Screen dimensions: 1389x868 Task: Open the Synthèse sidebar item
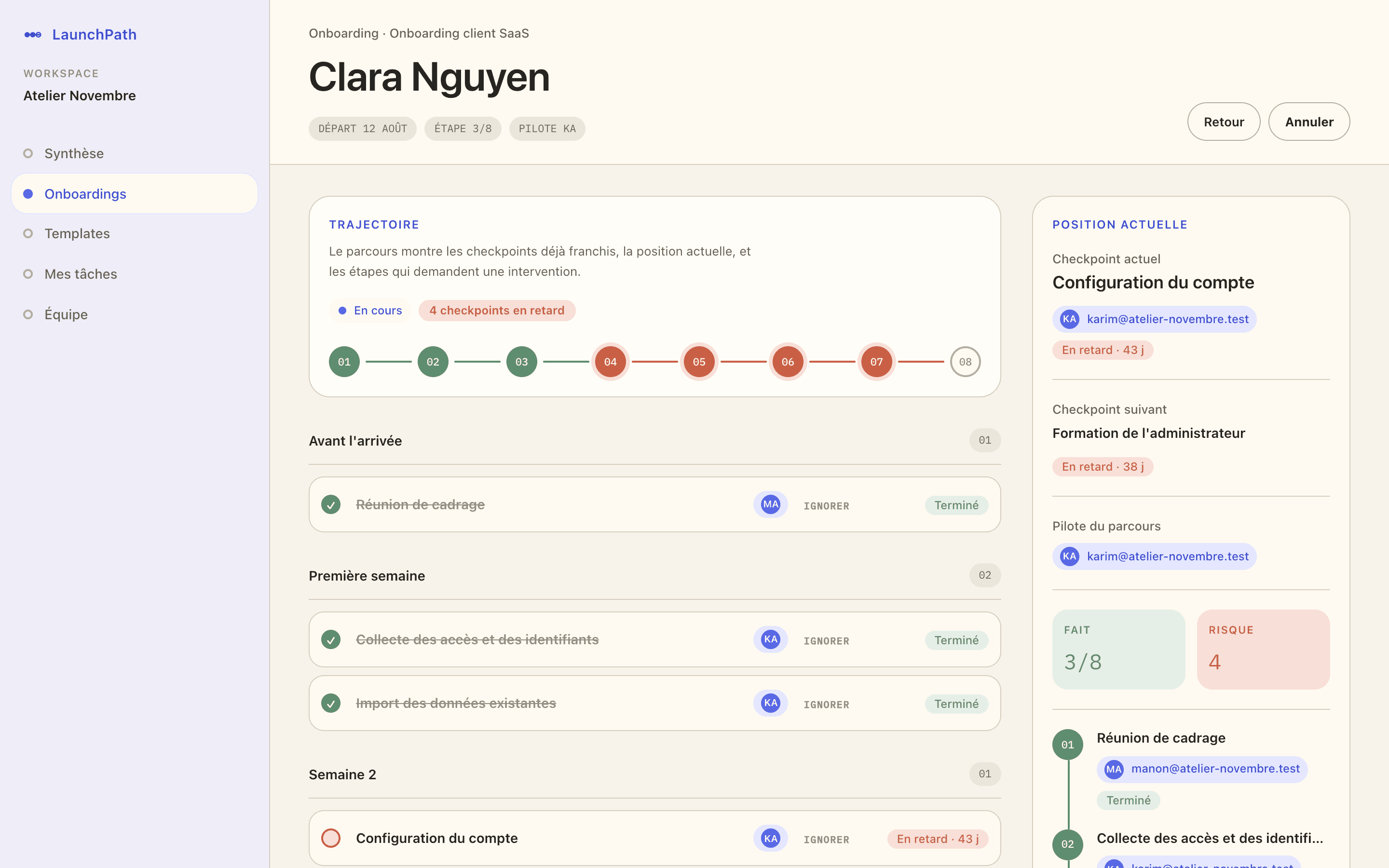click(x=135, y=153)
